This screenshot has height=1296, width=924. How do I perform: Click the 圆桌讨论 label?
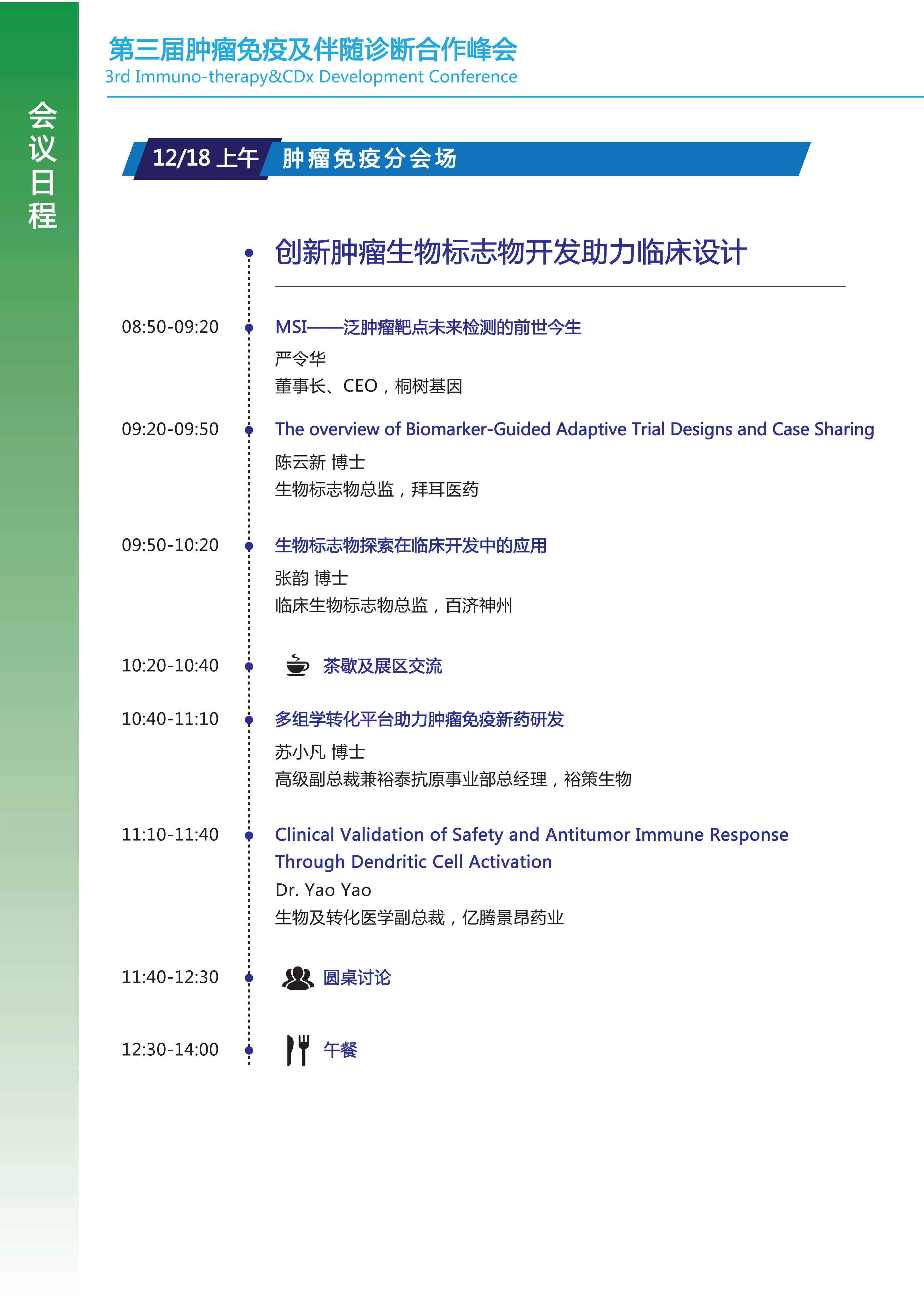click(x=357, y=977)
